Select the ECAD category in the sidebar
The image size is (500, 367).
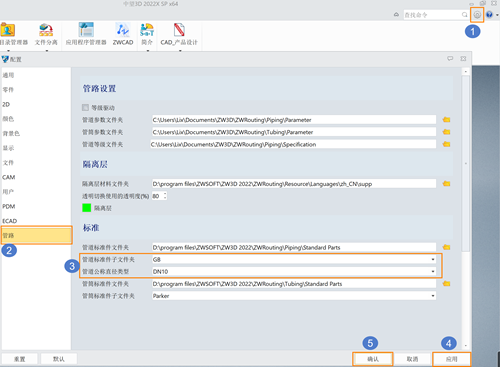36,221
